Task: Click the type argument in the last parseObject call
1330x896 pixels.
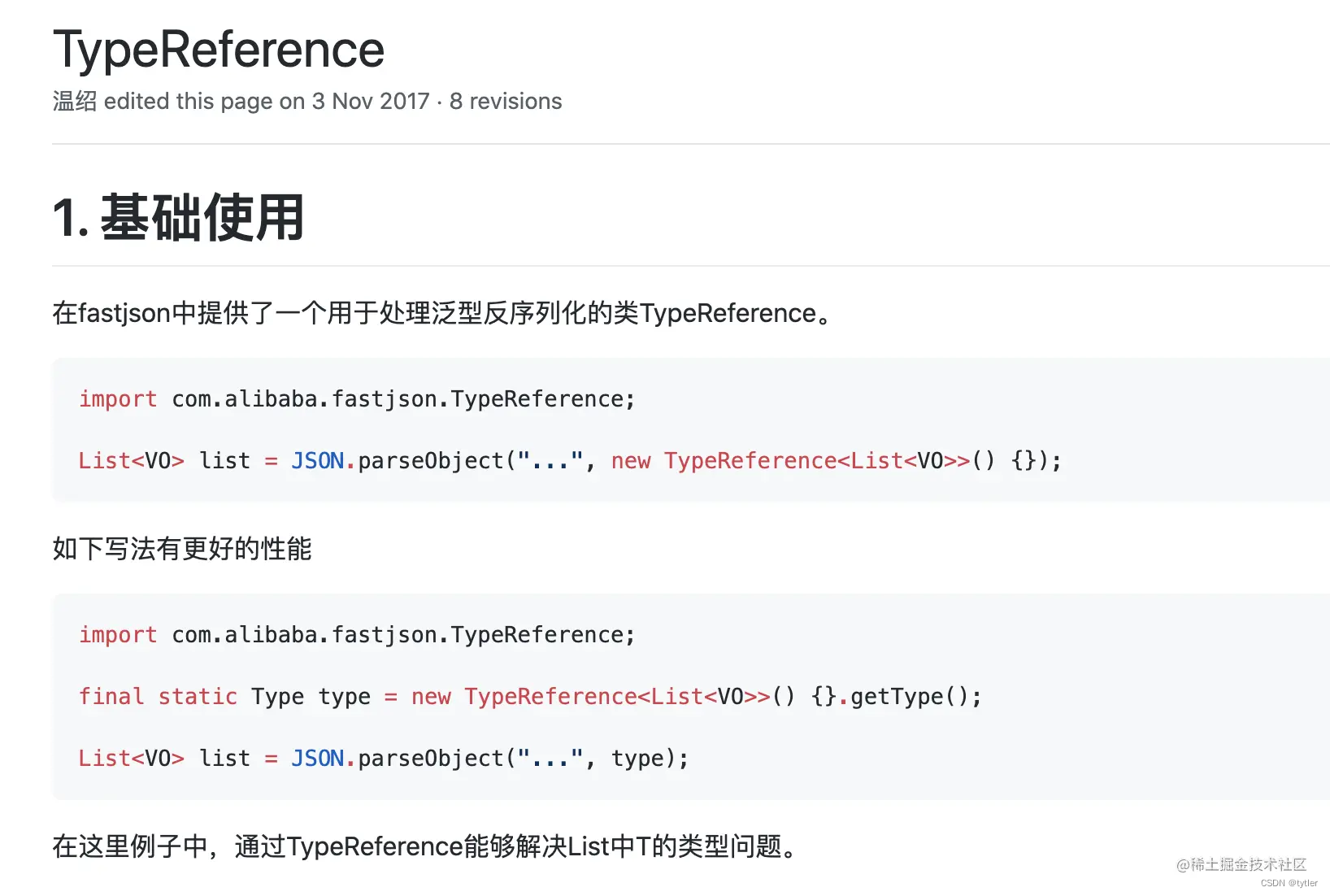Action: click(x=637, y=759)
